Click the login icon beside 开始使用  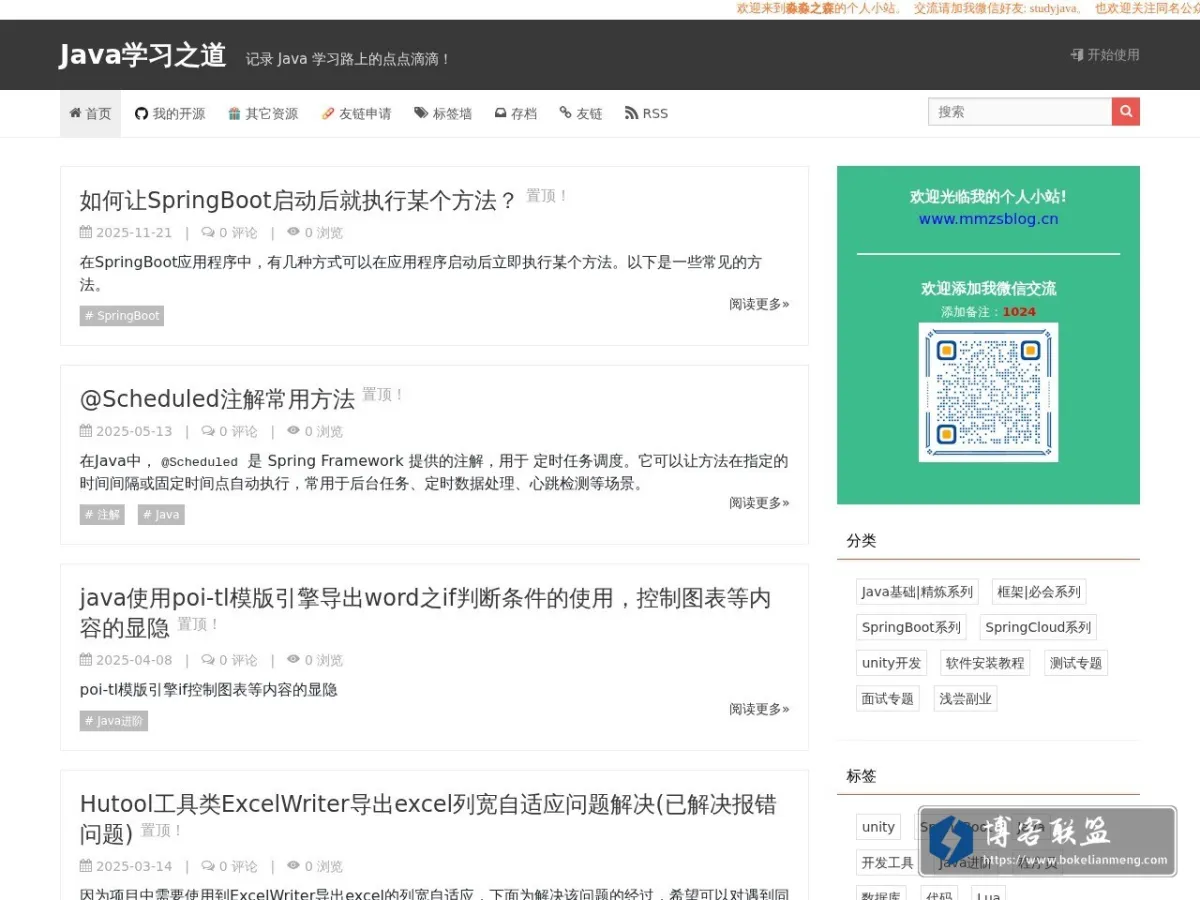pos(1077,55)
